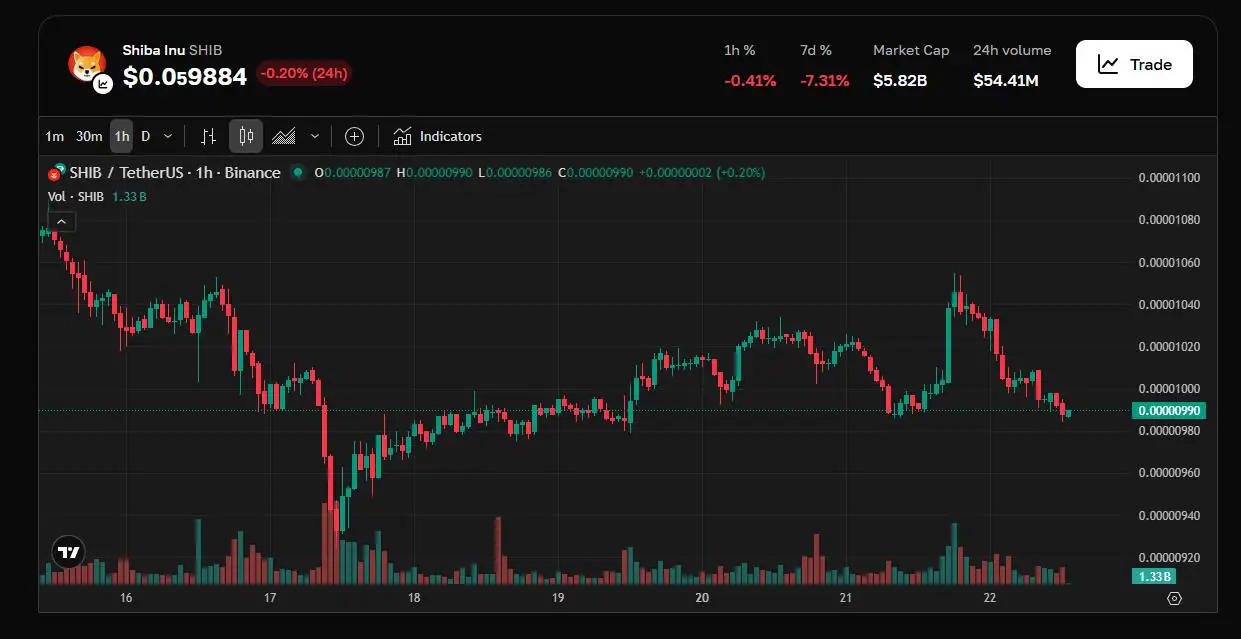Click the current price label 0.00000990
Viewport: 1241px width, 639px height.
(x=1169, y=411)
